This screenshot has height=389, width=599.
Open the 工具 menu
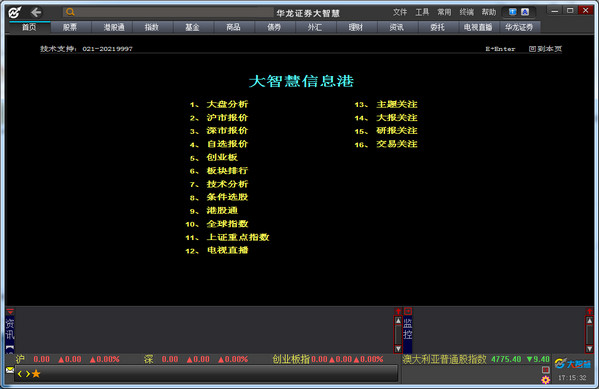(x=422, y=12)
